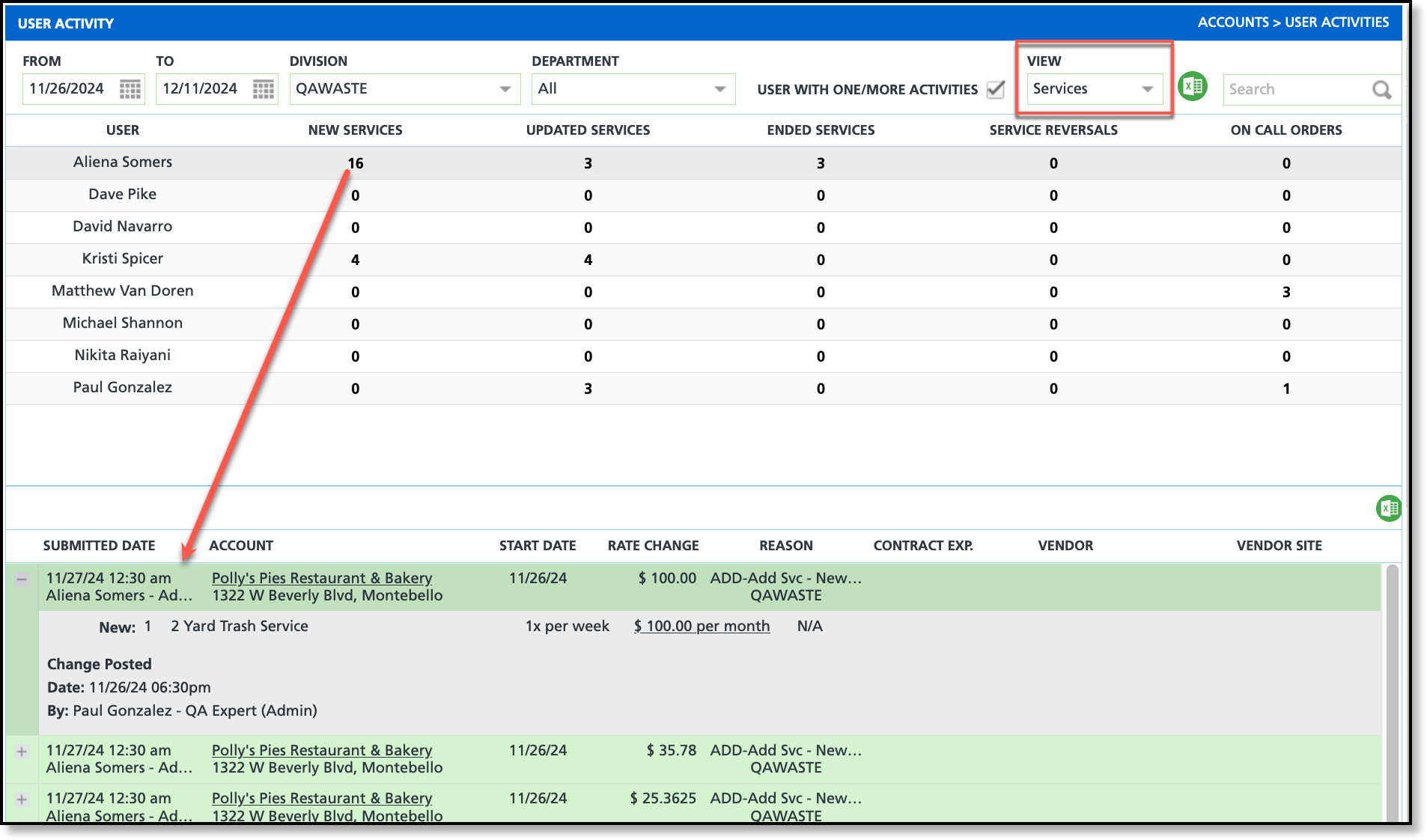
Task: Click the VENDOR SITE column header
Action: 1280,546
